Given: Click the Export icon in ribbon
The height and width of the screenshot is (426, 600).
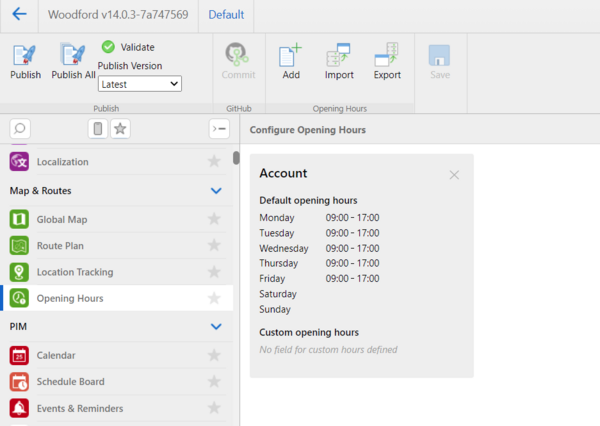Looking at the screenshot, I should click(x=387, y=56).
